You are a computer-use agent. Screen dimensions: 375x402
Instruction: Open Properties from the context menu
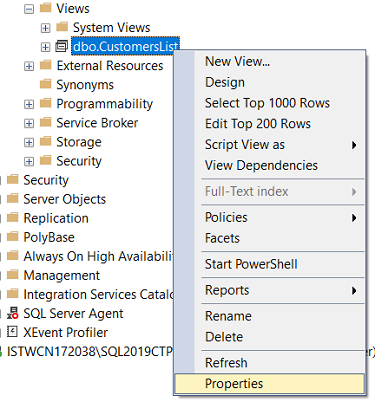click(x=269, y=383)
